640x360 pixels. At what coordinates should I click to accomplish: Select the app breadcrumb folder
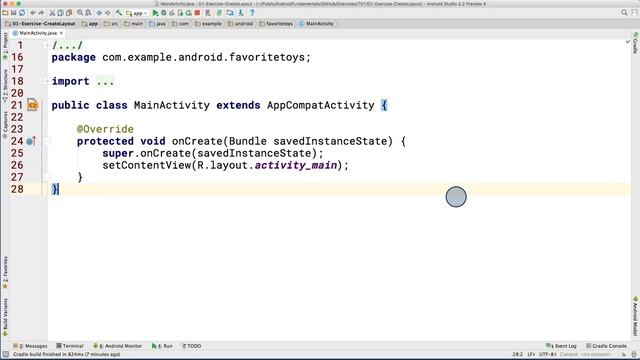[90, 24]
